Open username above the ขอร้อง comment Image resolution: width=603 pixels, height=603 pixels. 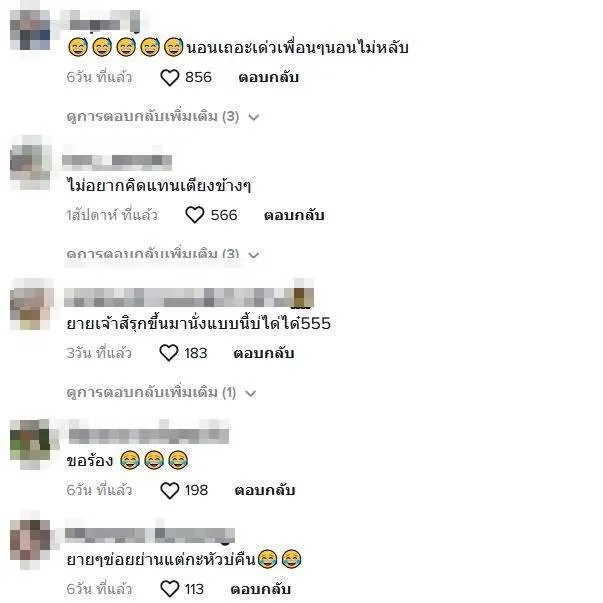(149, 435)
